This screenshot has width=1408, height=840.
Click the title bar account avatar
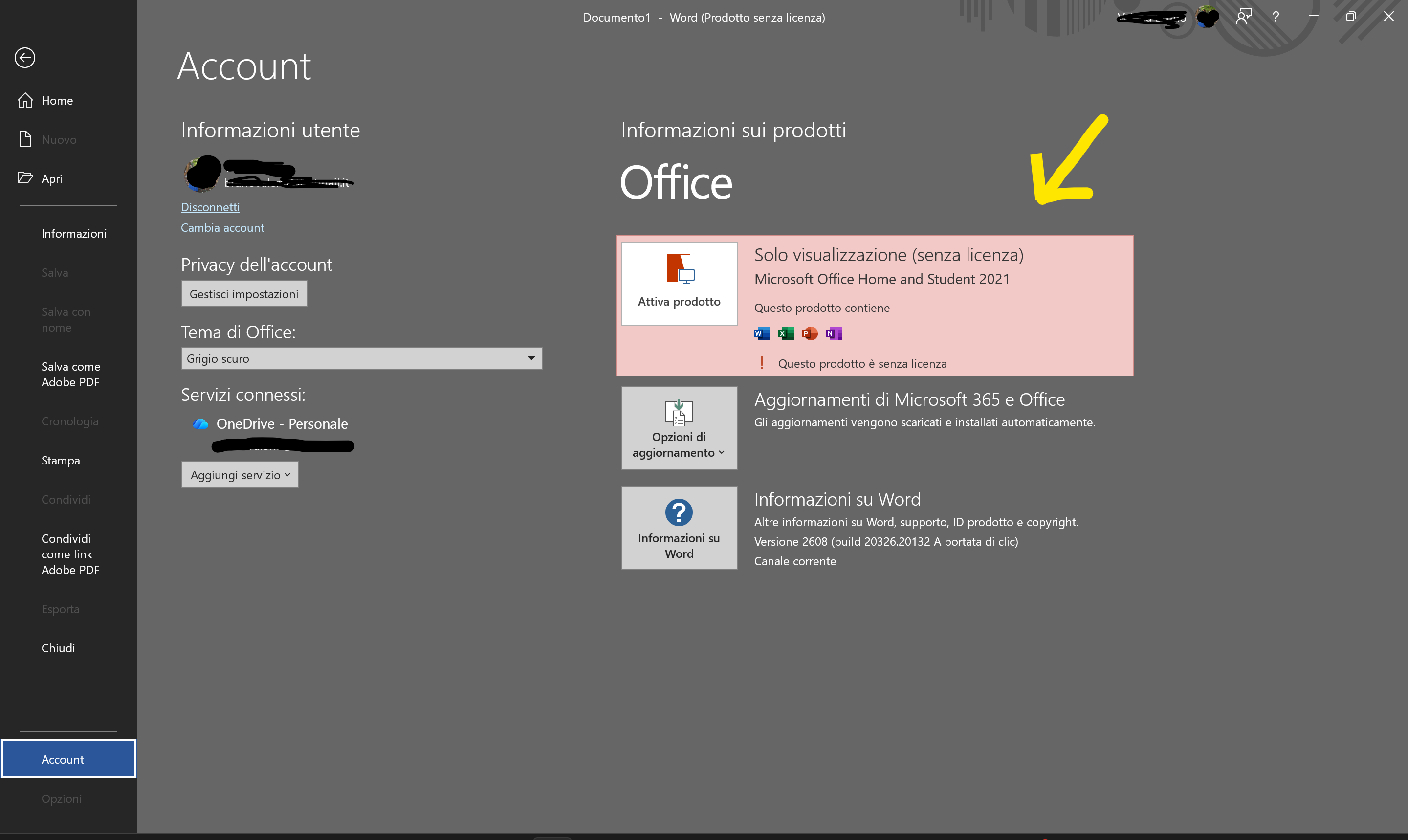(x=1207, y=17)
